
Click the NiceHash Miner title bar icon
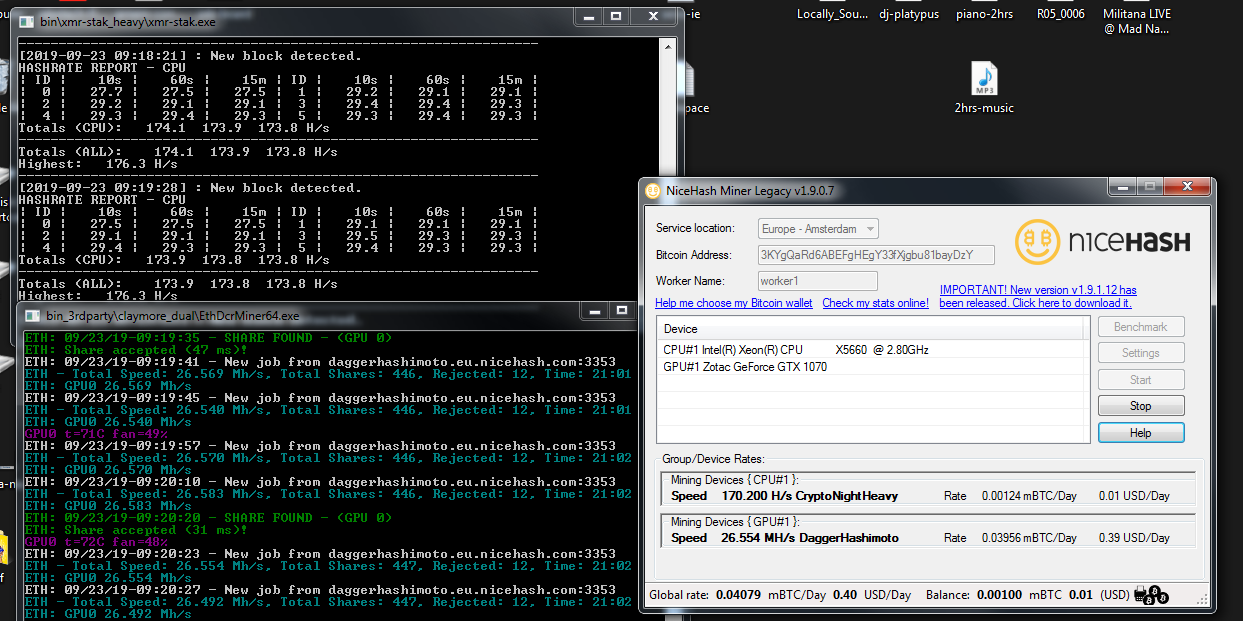point(652,191)
